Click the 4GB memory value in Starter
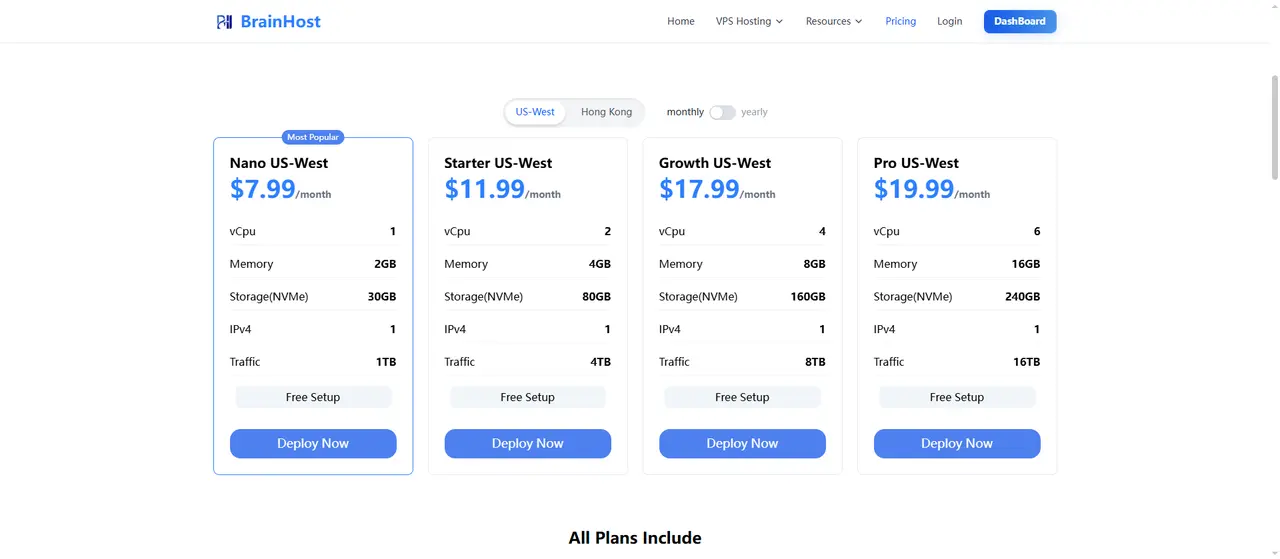This screenshot has width=1280, height=559. tap(600, 264)
